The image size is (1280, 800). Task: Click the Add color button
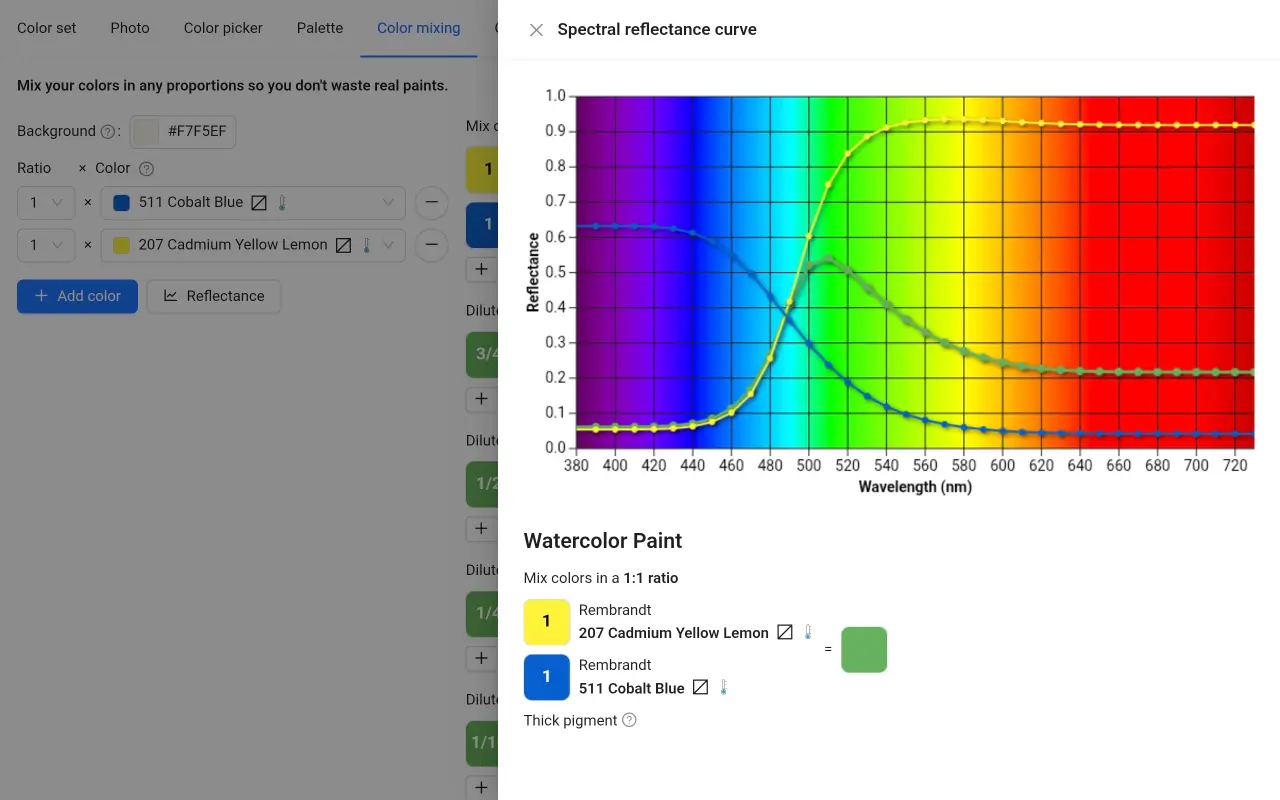click(77, 296)
